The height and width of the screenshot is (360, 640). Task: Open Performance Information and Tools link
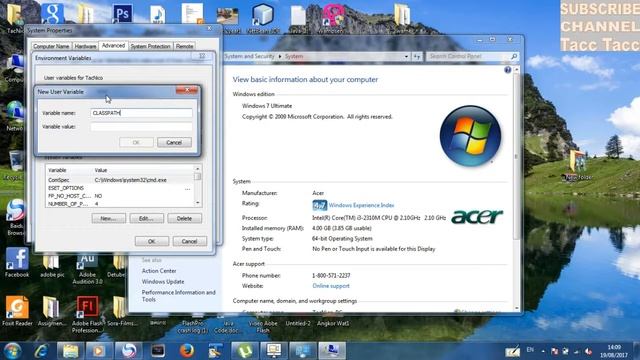pyautogui.click(x=178, y=296)
